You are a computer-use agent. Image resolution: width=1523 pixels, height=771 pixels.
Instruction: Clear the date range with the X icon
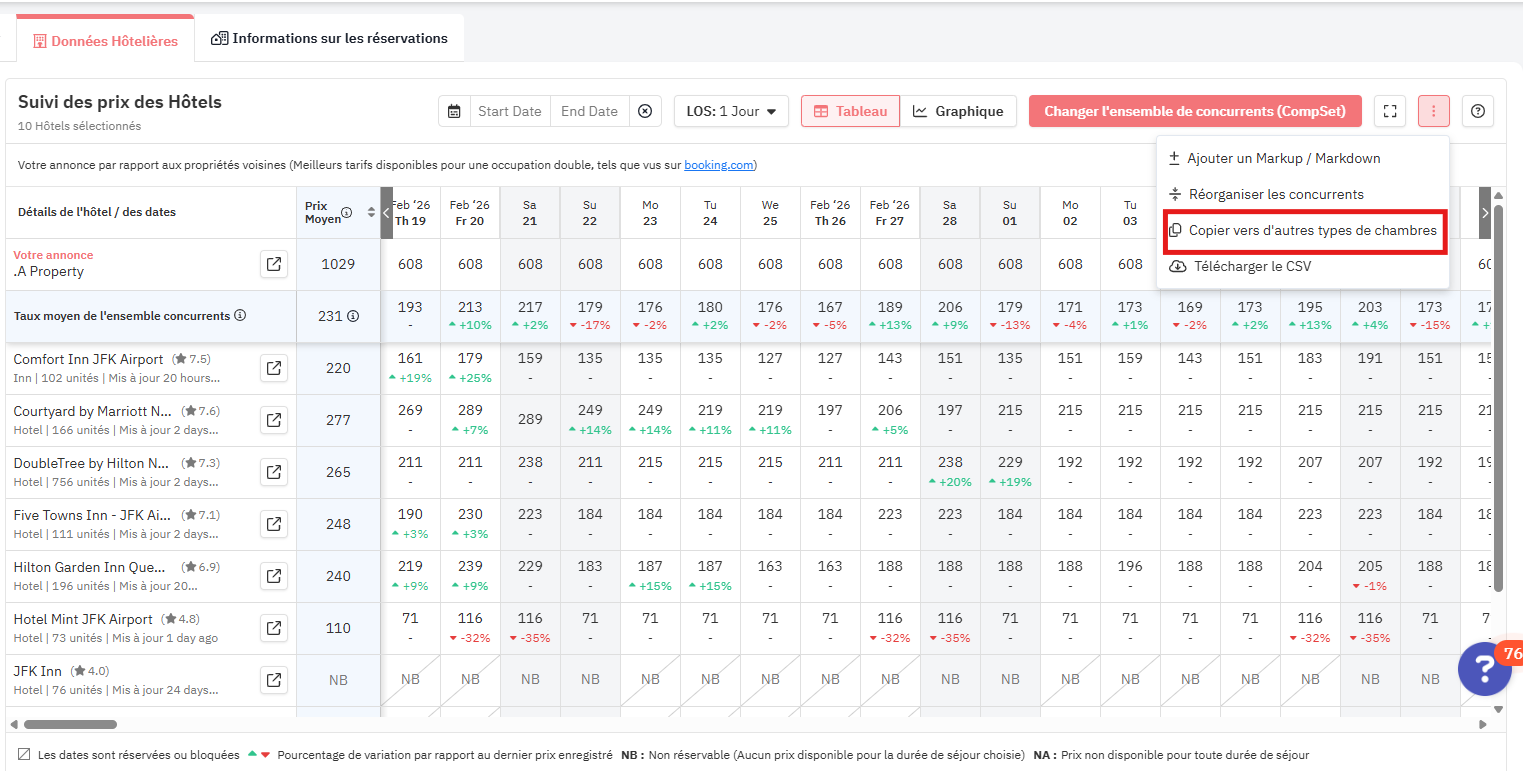tap(645, 111)
